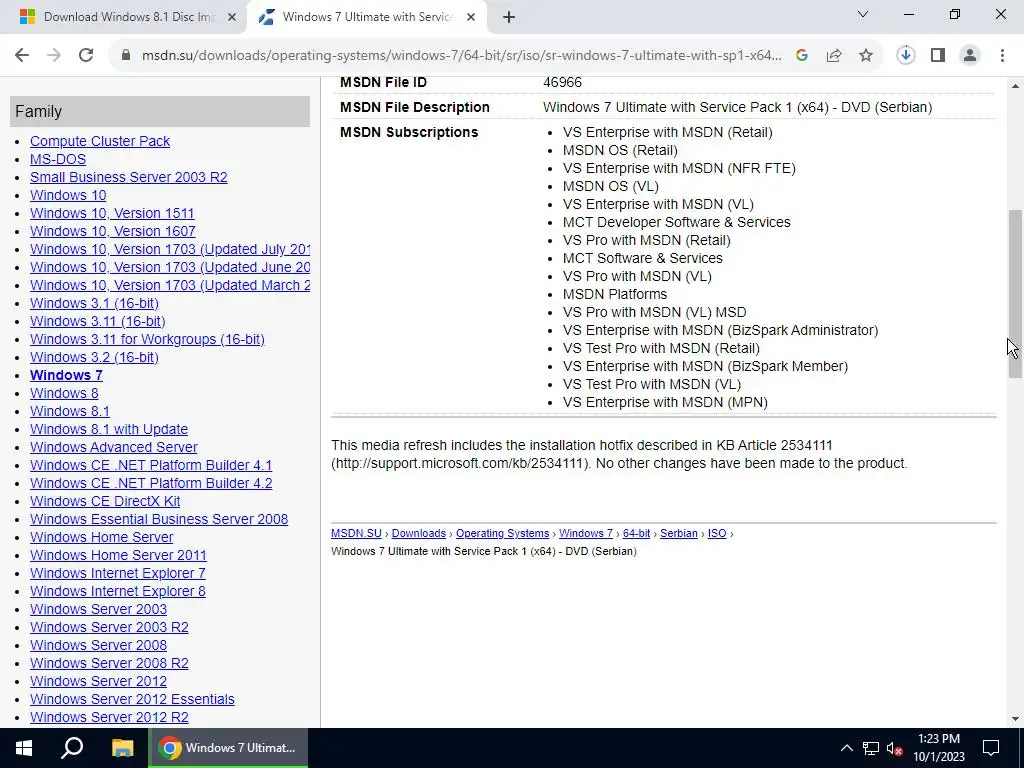Viewport: 1024px width, 768px height.
Task: Click the browser forward arrow
Action: coord(54,56)
